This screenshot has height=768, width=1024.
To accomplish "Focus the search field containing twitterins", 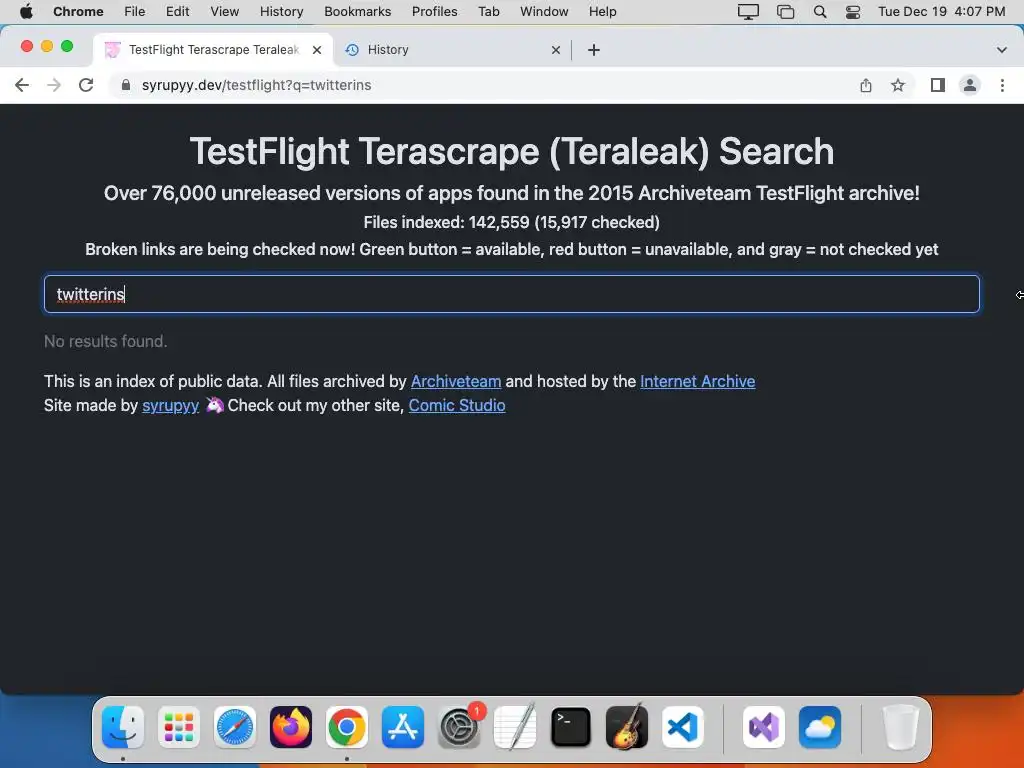I will pos(512,294).
